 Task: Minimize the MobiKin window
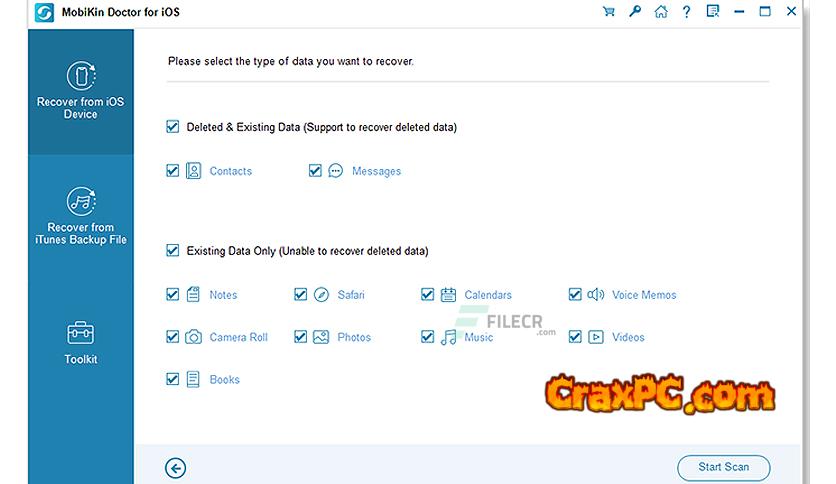click(x=739, y=12)
